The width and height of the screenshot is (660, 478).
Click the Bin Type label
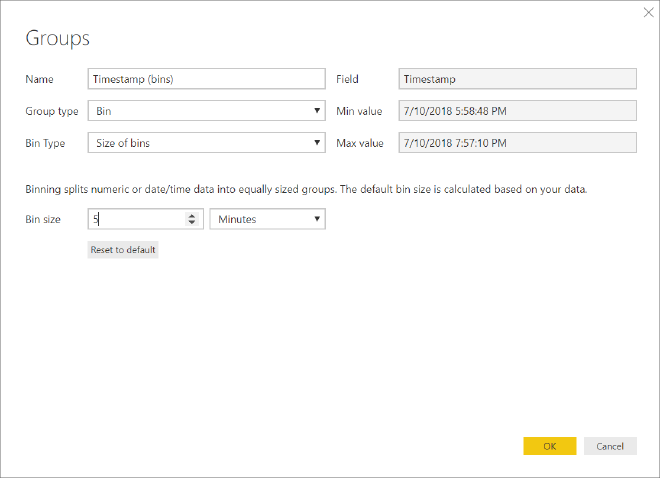pyautogui.click(x=45, y=143)
